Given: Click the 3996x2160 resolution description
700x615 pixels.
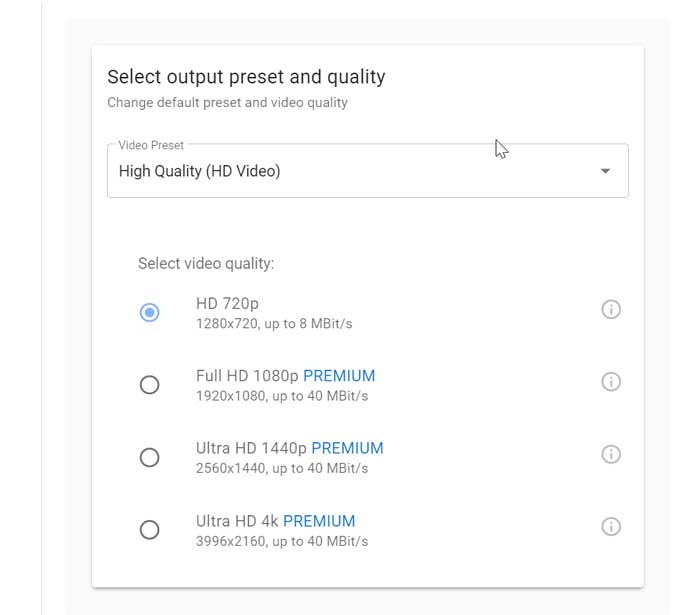Looking at the screenshot, I should pyautogui.click(x=282, y=541).
